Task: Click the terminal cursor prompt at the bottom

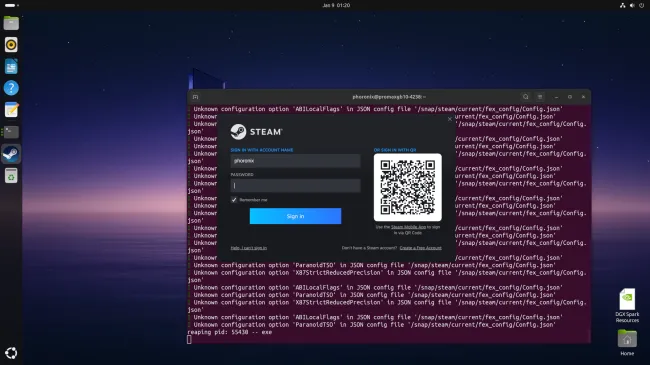Action: pos(189,340)
